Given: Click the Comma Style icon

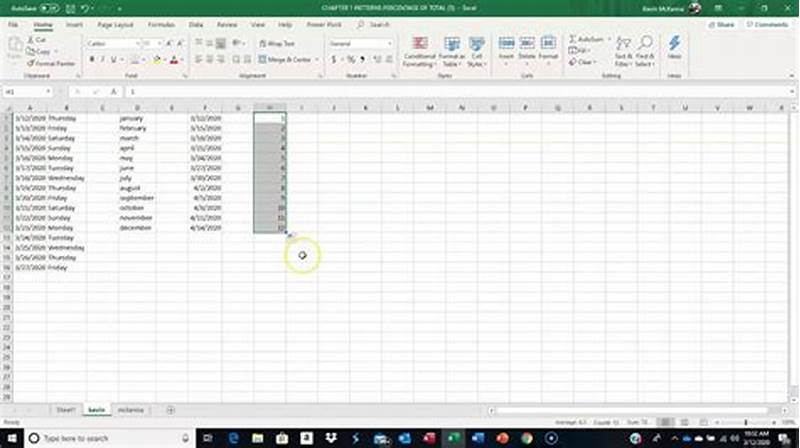Looking at the screenshot, I should (x=363, y=60).
